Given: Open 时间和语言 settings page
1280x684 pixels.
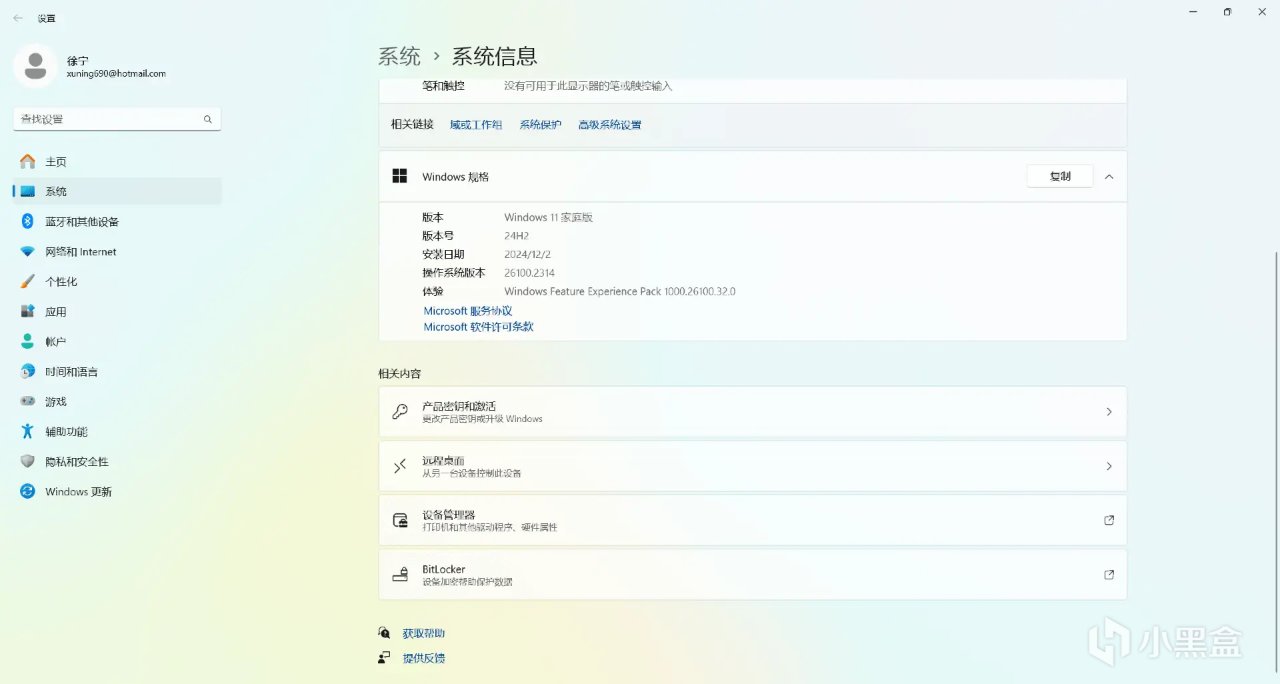Looking at the screenshot, I should [117, 371].
